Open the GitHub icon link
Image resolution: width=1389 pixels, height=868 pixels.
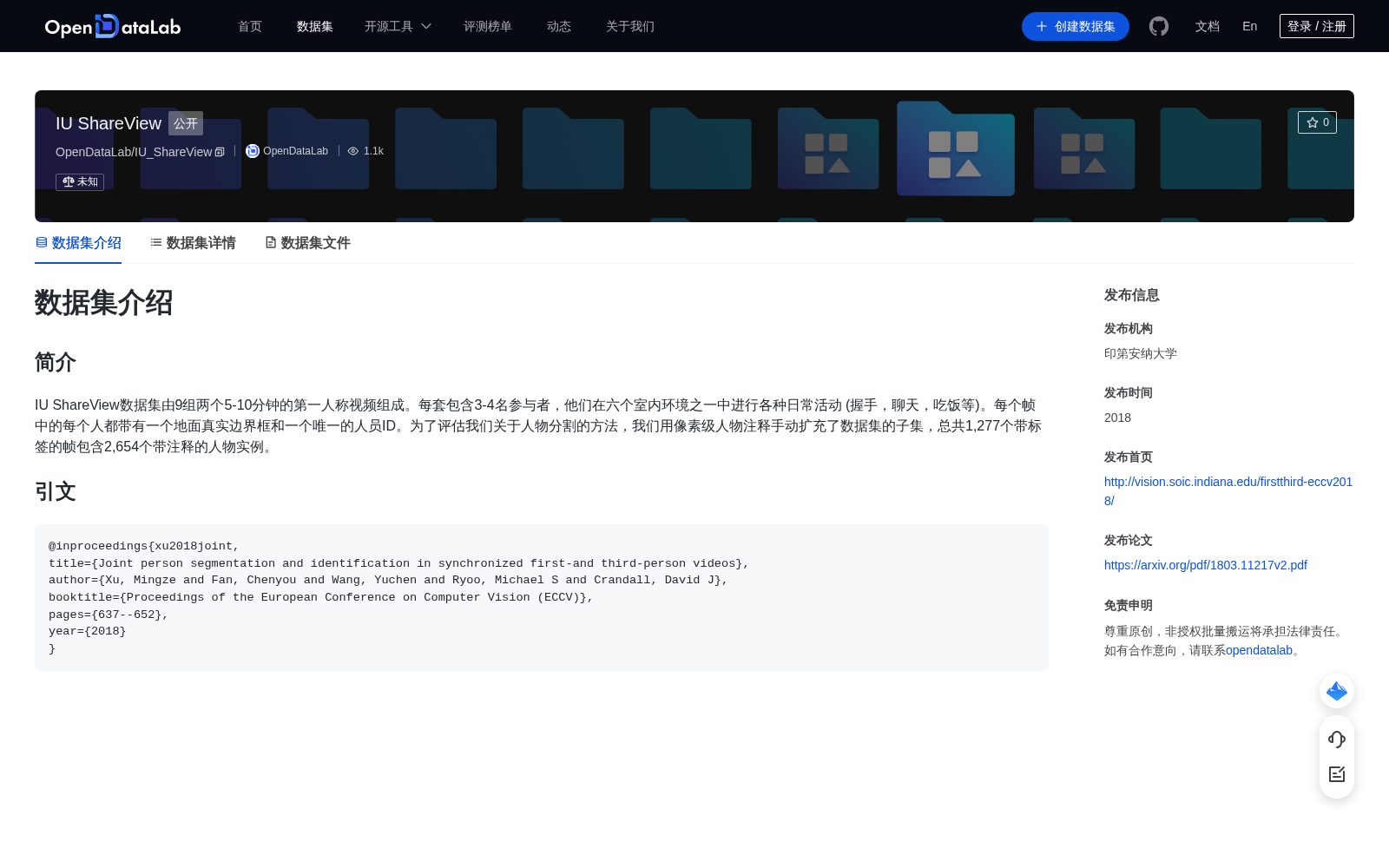pos(1159,26)
